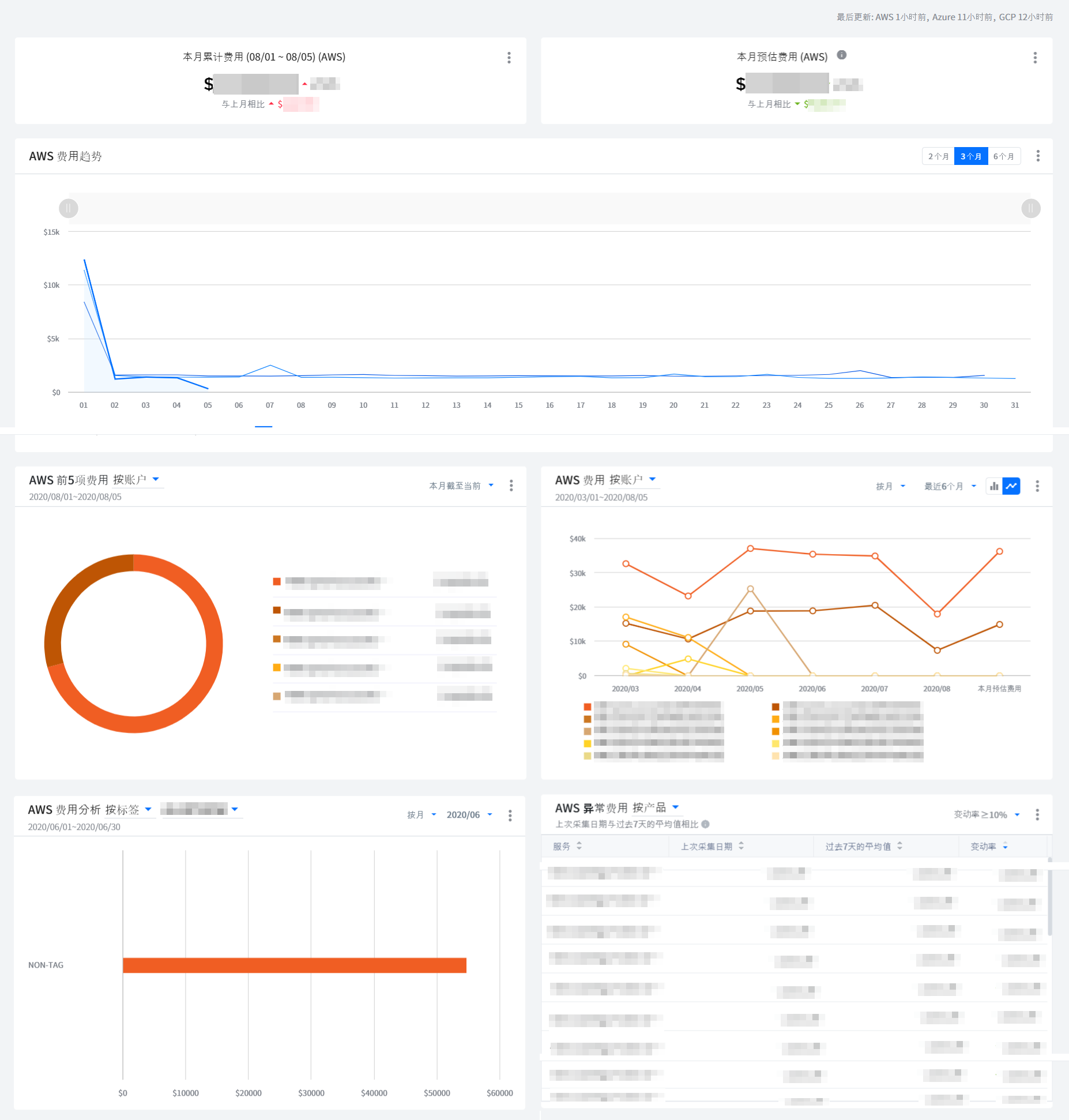This screenshot has width=1069, height=1120.
Task: Click info icon next to 上次采集日期 description
Action: tap(705, 824)
